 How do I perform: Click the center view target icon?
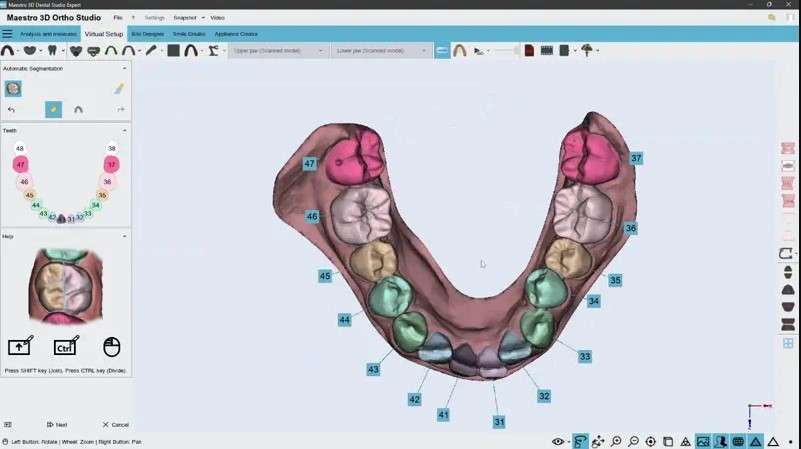tap(651, 441)
